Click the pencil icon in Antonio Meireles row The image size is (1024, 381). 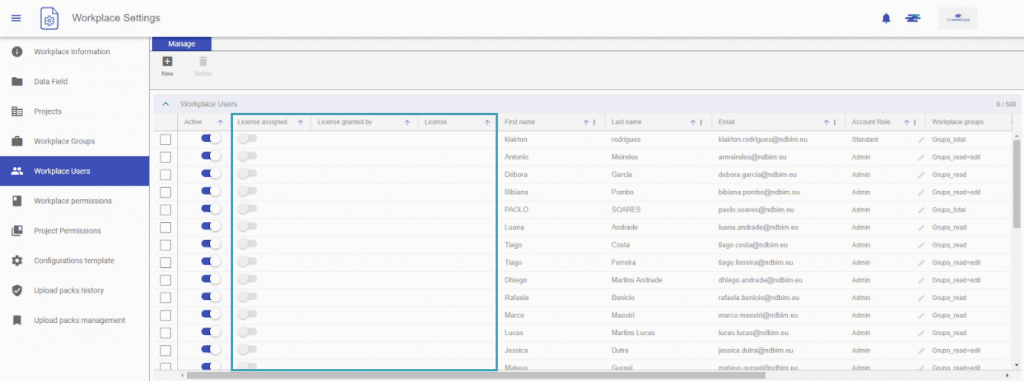point(921,157)
